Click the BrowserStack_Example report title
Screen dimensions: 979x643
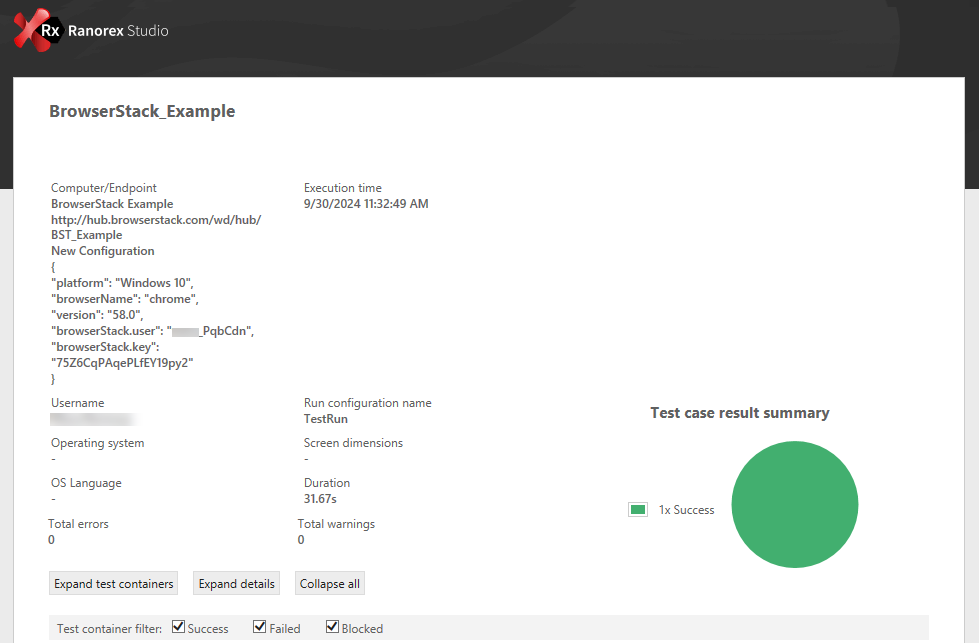[x=142, y=111]
